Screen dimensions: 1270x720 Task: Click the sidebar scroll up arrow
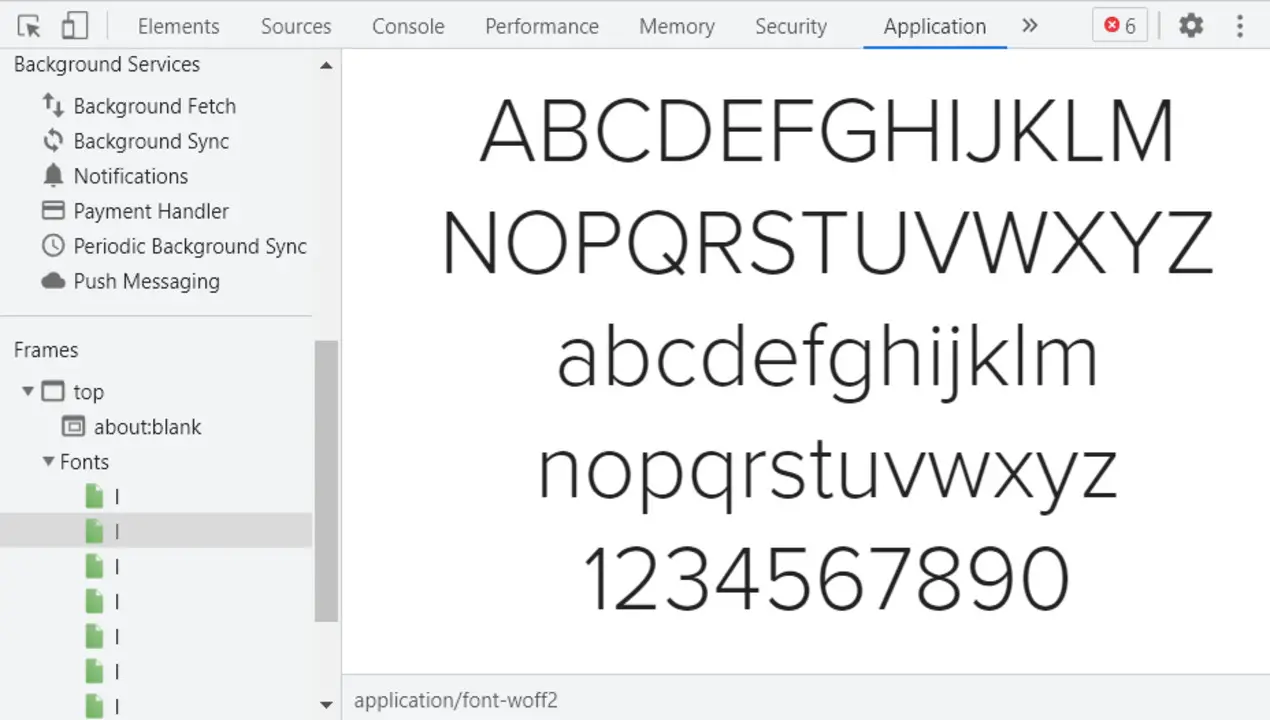pos(326,65)
